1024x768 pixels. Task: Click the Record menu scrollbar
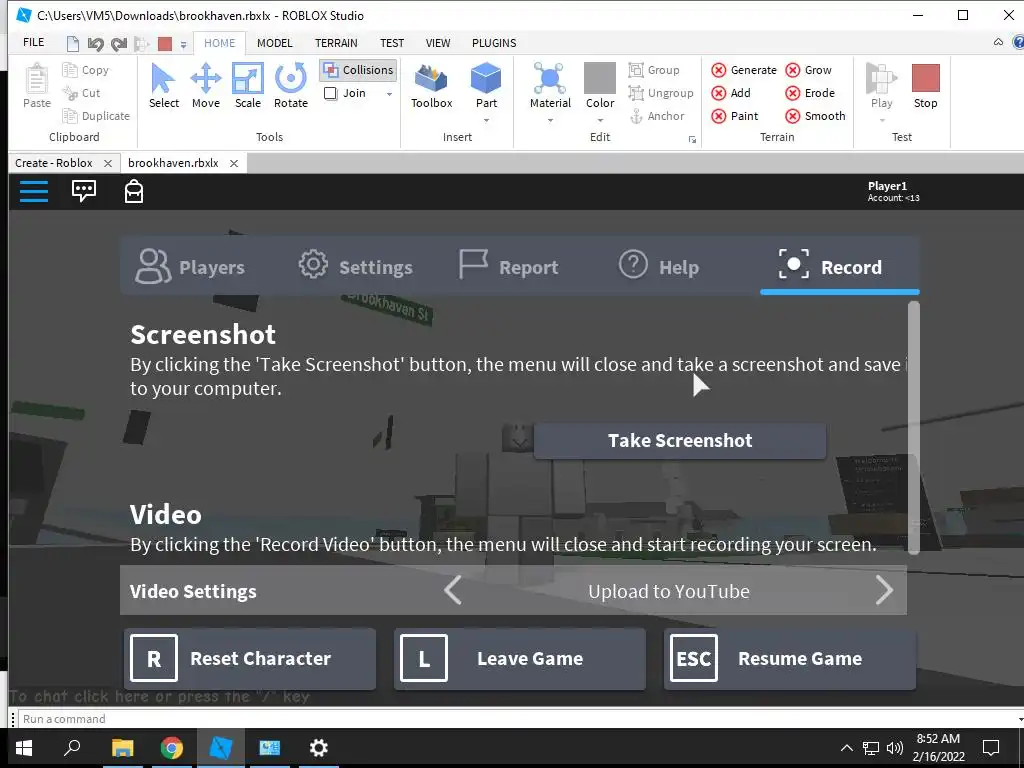click(914, 428)
